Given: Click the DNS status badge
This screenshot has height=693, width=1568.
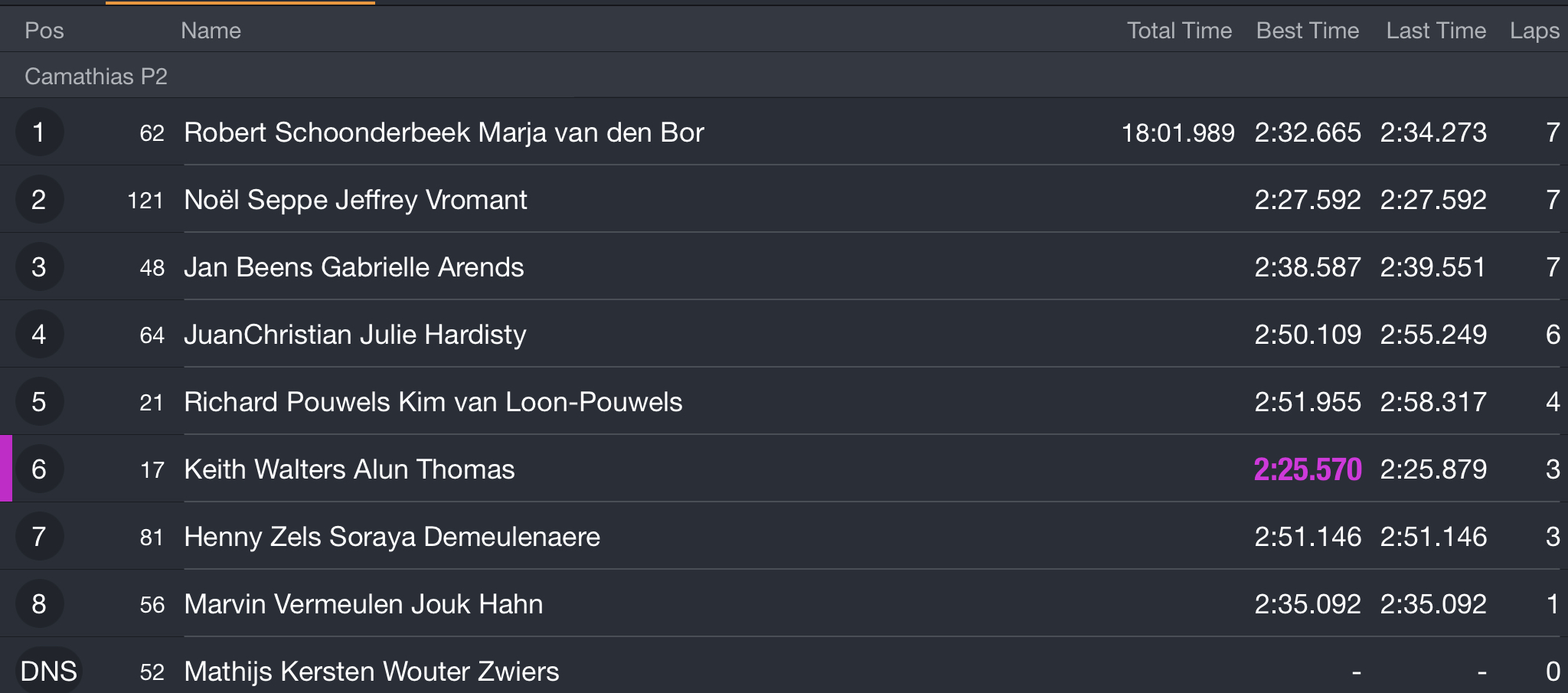Looking at the screenshot, I should pyautogui.click(x=48, y=672).
